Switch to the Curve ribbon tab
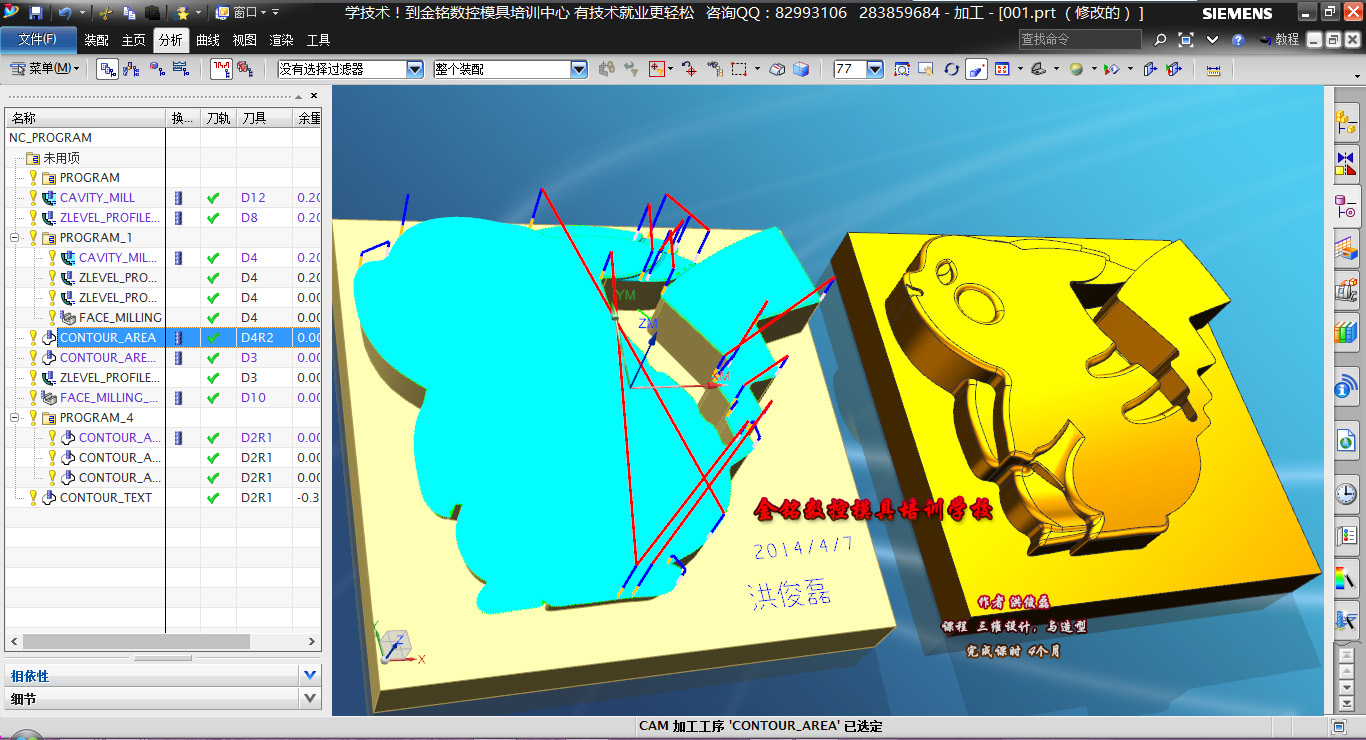Screen dimensions: 1366x740 (207, 40)
